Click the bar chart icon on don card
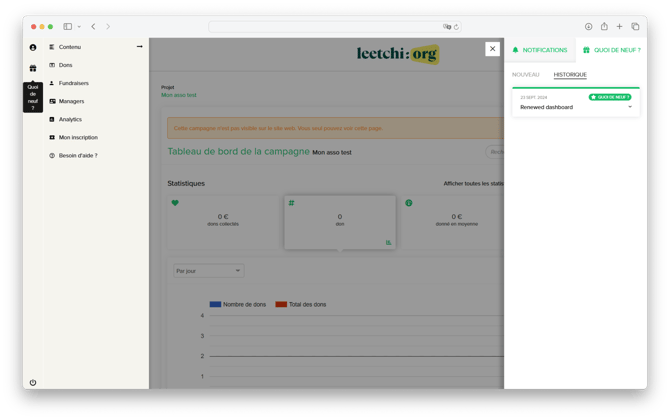This screenshot has height=420, width=670. click(x=388, y=242)
